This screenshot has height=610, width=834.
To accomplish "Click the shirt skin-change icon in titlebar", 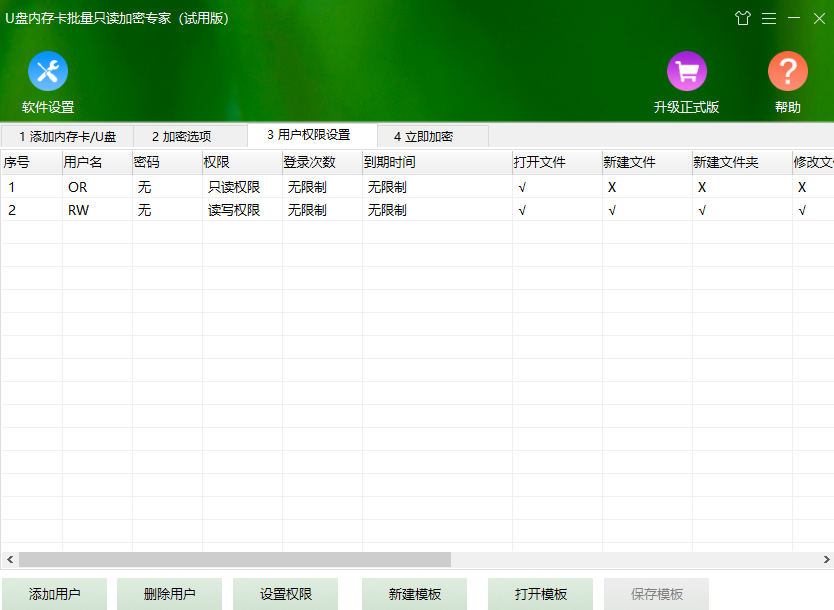I will click(743, 18).
